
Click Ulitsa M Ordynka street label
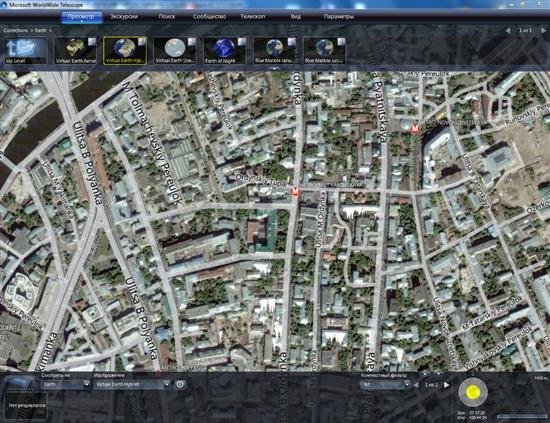coord(322,220)
